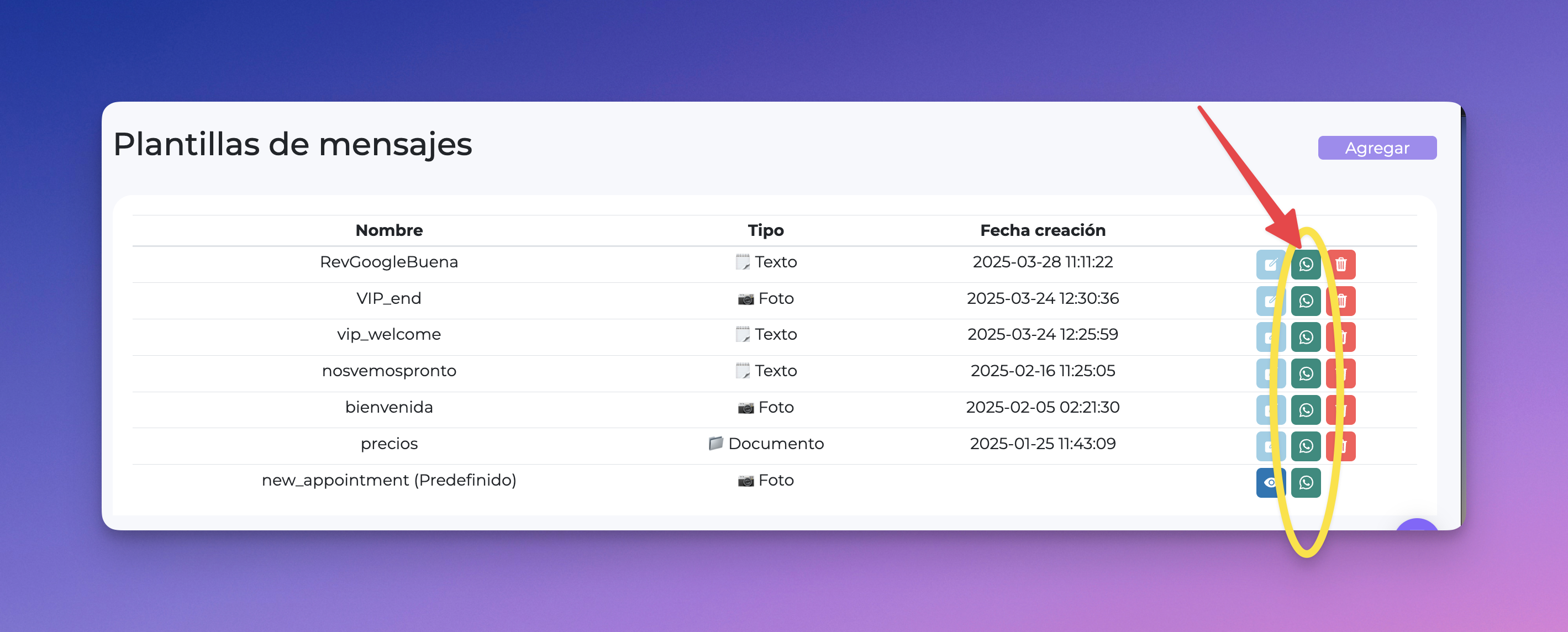The width and height of the screenshot is (1568, 632).
Task: Click the Nombre column header
Action: pyautogui.click(x=389, y=230)
